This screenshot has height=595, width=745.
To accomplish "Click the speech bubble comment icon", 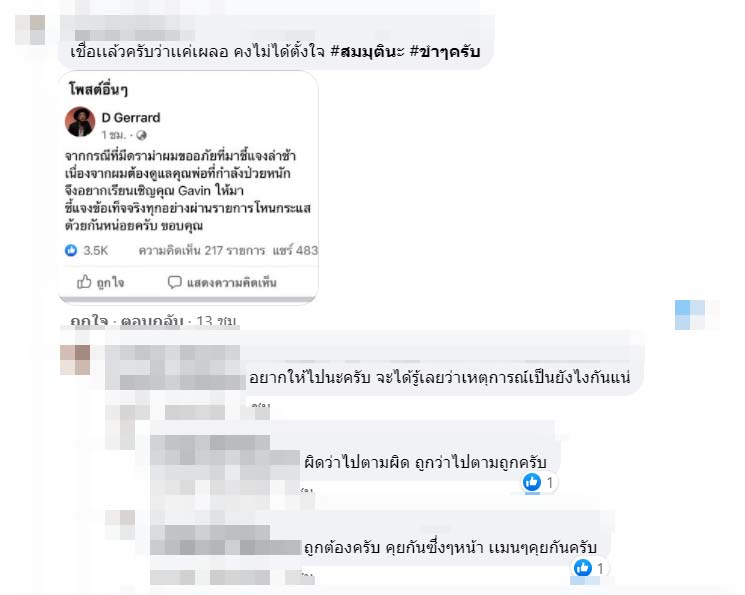I will (174, 282).
